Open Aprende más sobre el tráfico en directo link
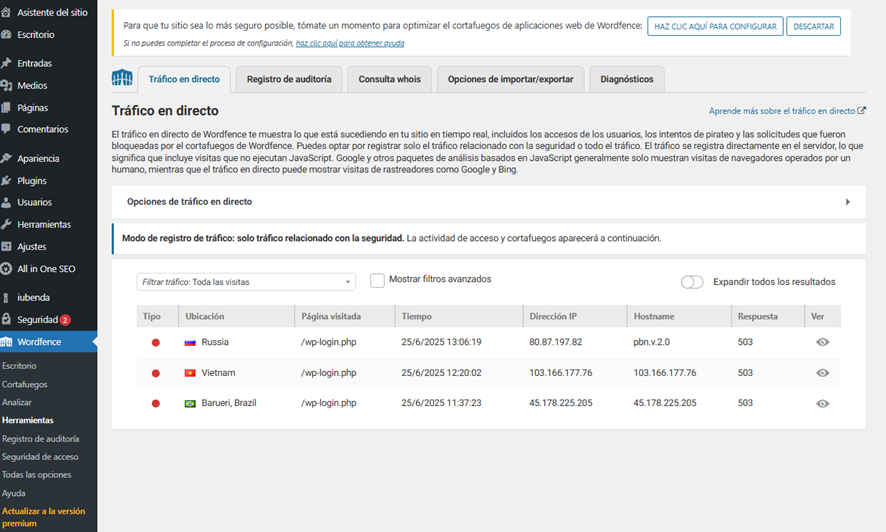 click(782, 111)
